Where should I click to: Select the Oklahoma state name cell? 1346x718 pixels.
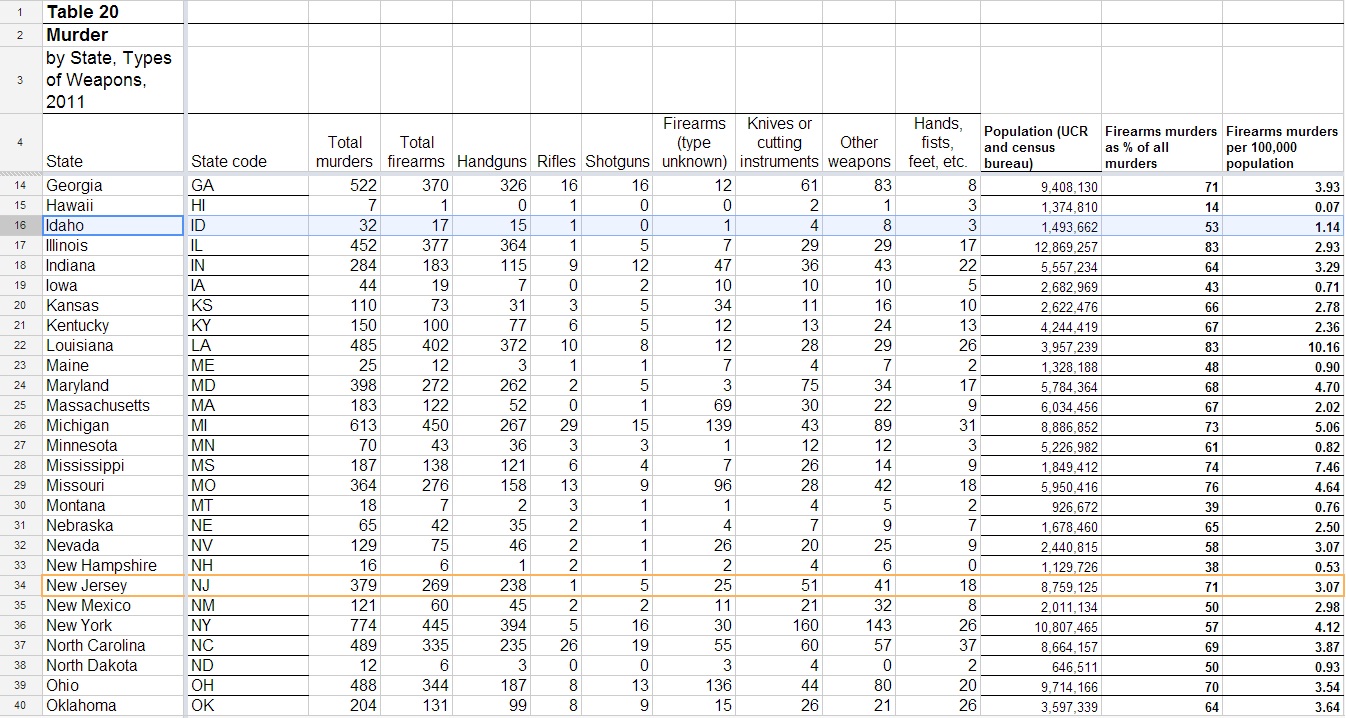point(112,705)
